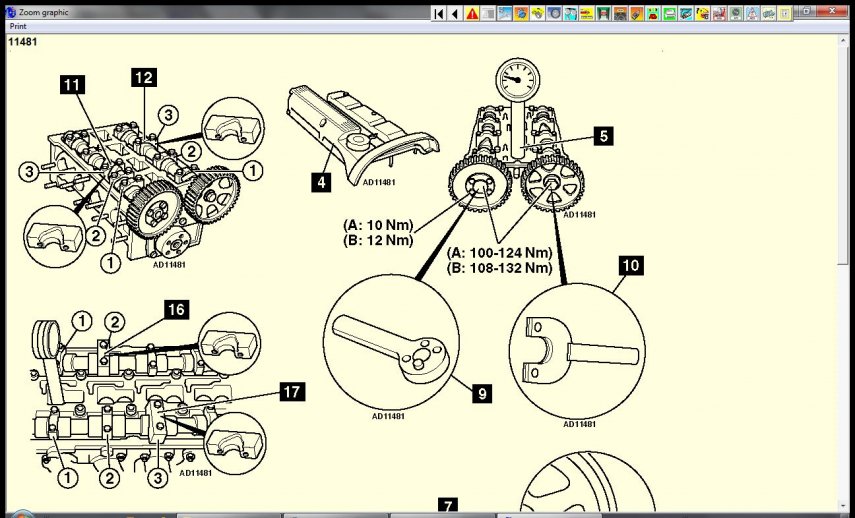Image resolution: width=855 pixels, height=518 pixels.
Task: Open the blue car toolbar icon
Action: click(x=685, y=14)
